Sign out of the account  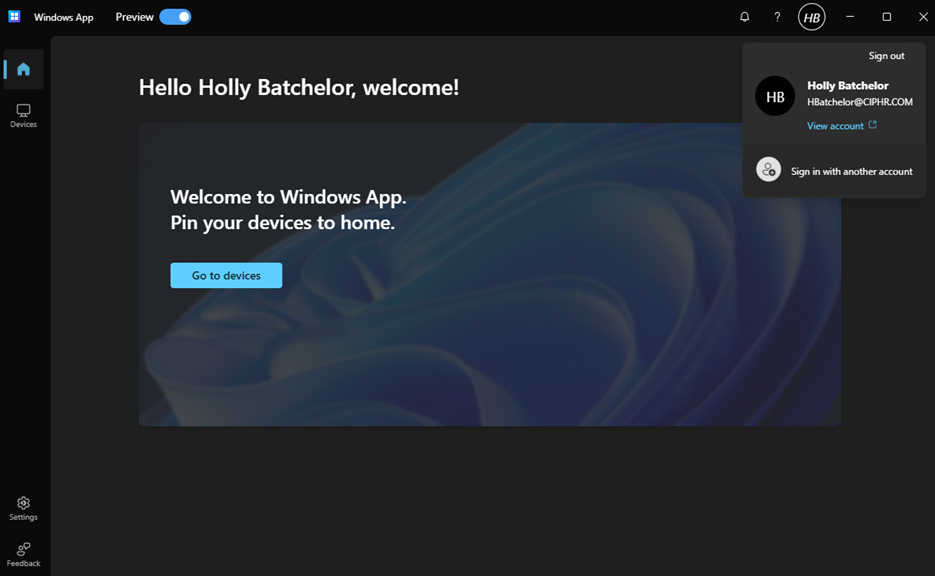point(886,55)
